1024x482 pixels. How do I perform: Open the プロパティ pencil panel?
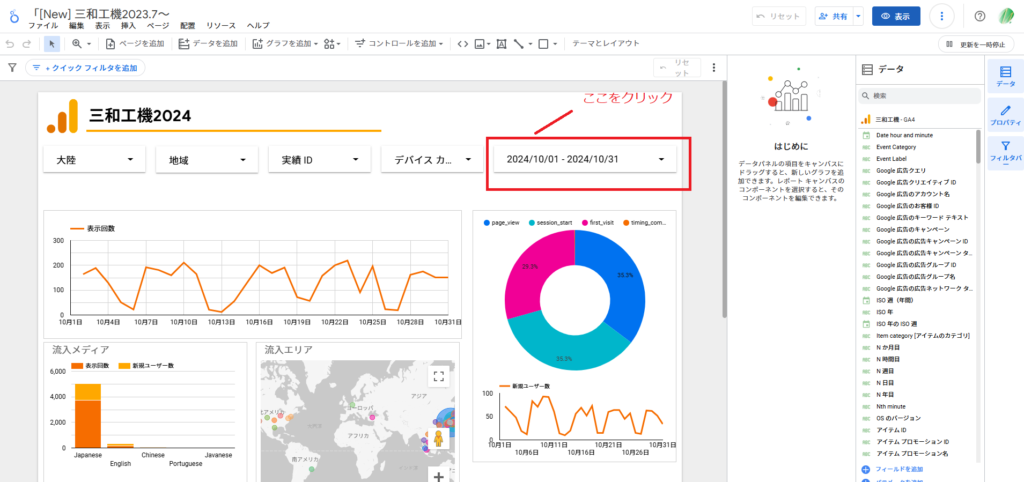point(1005,115)
